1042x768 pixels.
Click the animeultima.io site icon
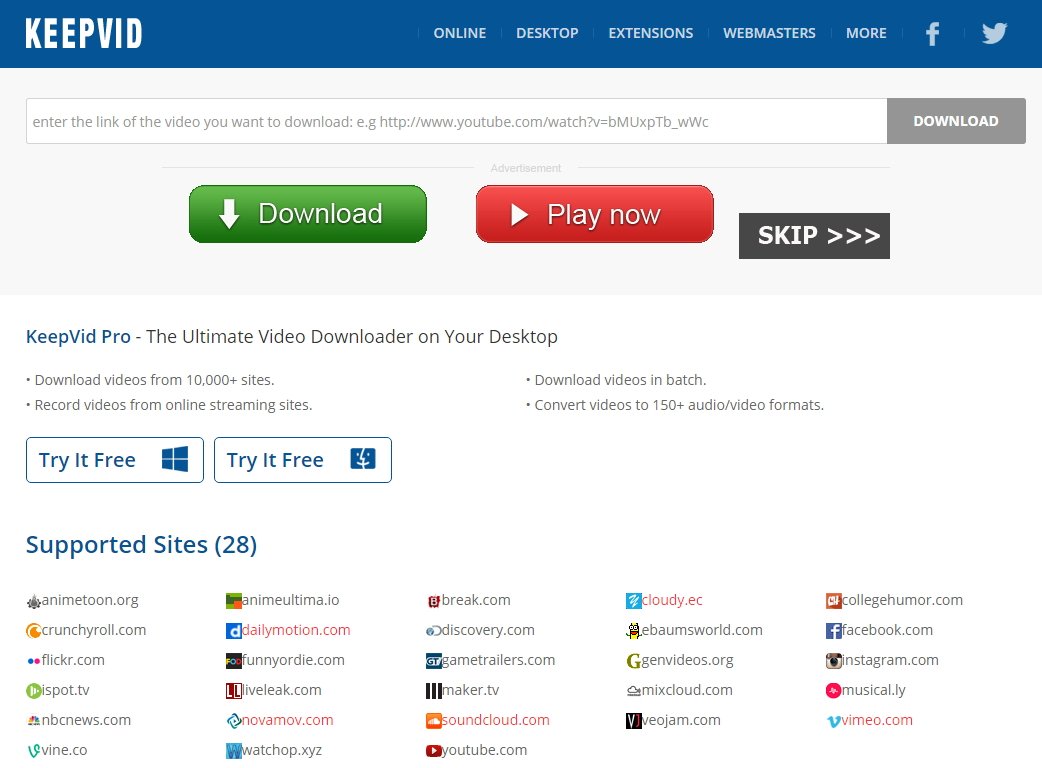click(x=234, y=601)
